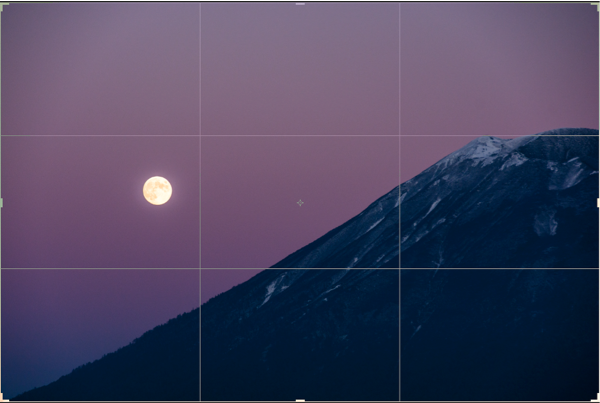Grab the bottom-left corner crop handle

(x=4, y=398)
